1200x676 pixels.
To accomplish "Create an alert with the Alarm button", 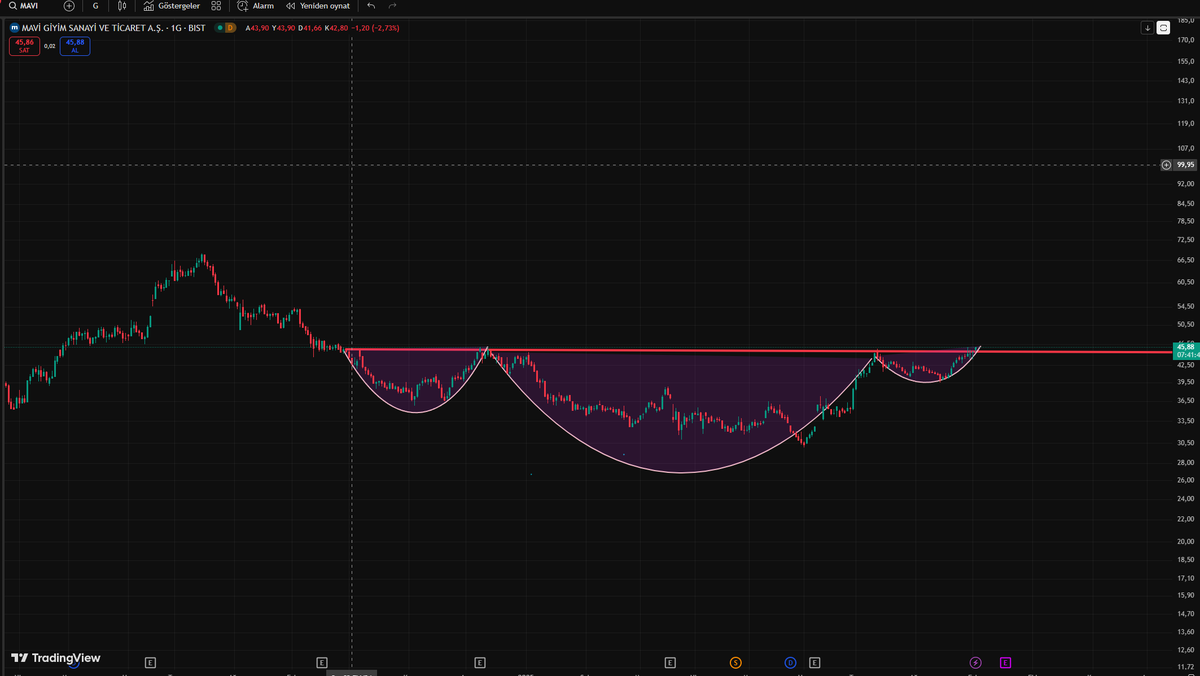I will [x=256, y=6].
